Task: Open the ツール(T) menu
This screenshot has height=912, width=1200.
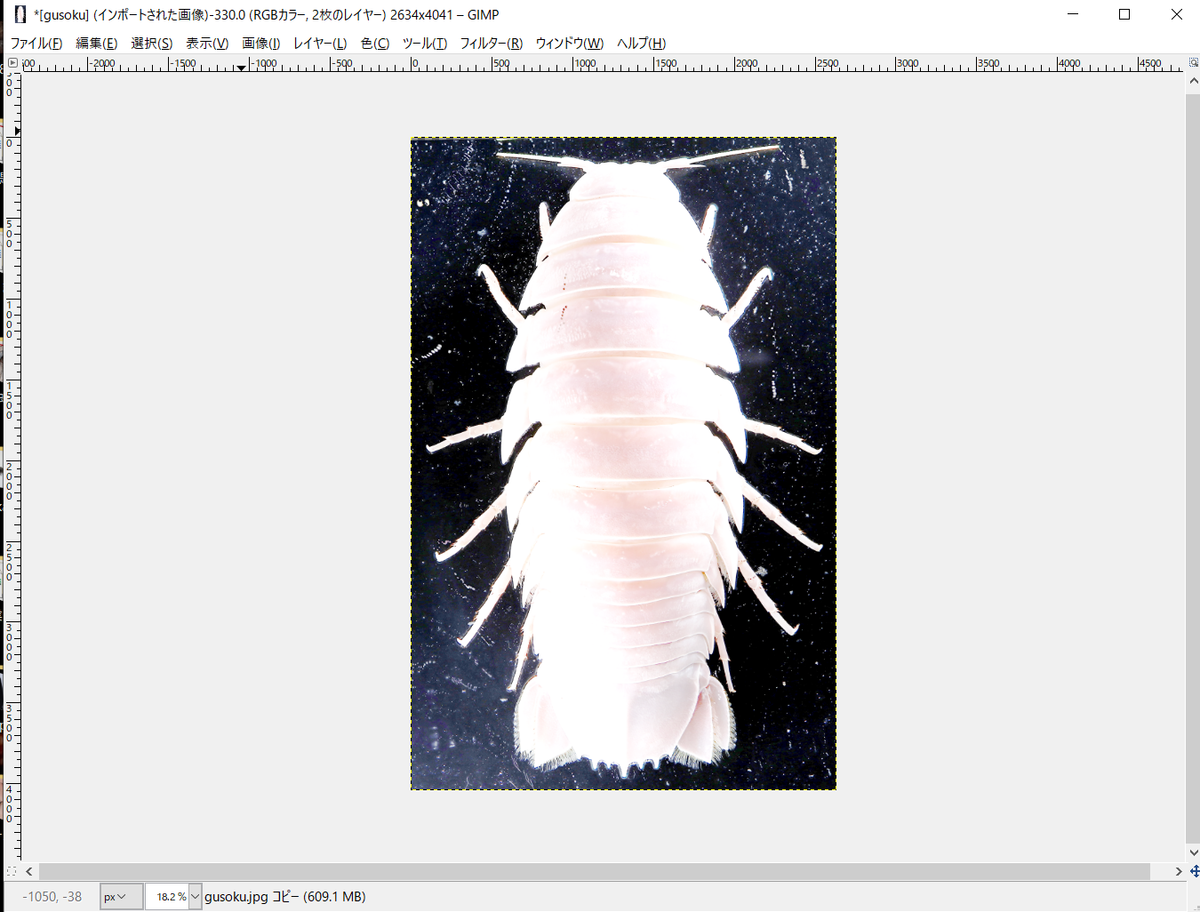Action: [425, 44]
